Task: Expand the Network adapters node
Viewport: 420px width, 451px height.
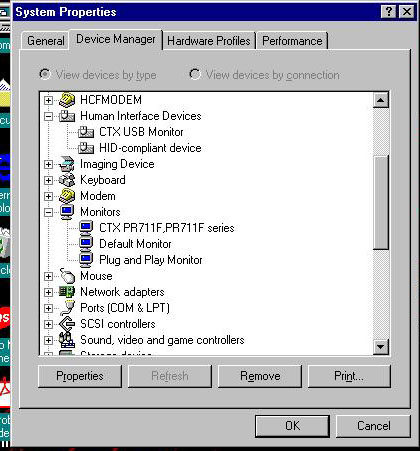Action: click(x=48, y=292)
